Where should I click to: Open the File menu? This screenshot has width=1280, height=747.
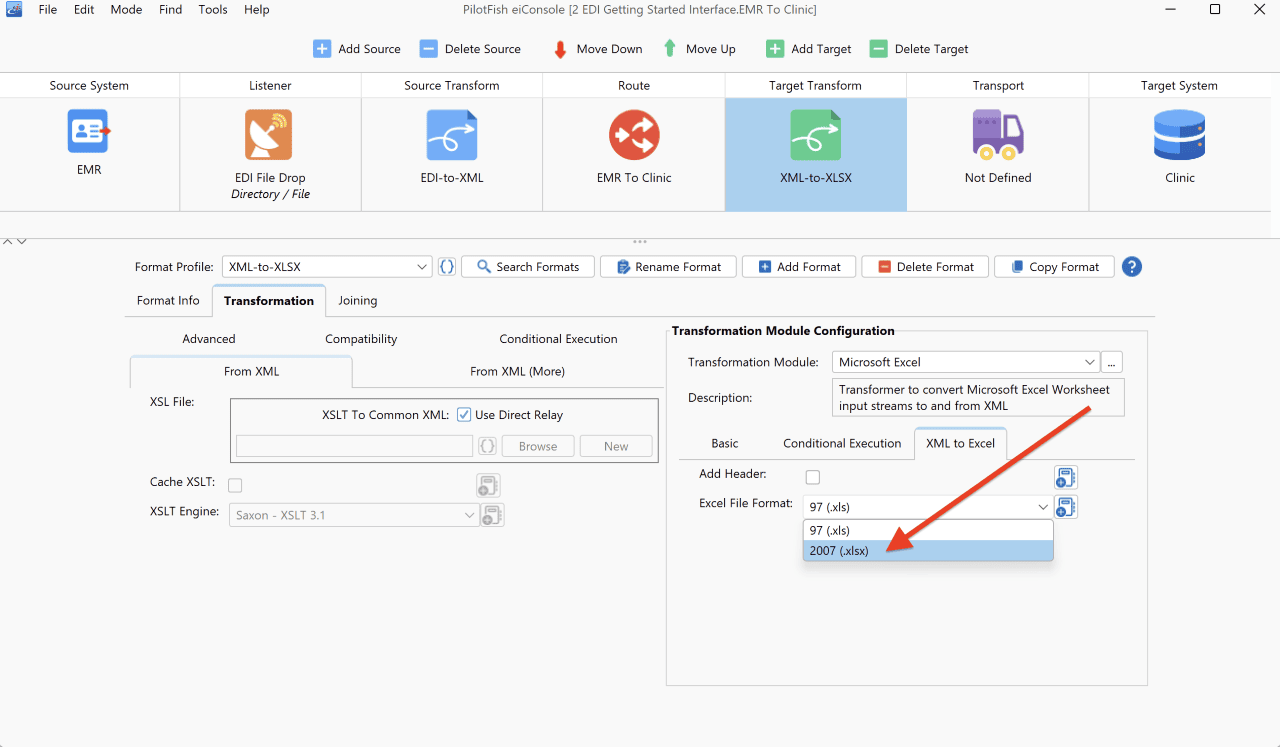coord(48,9)
